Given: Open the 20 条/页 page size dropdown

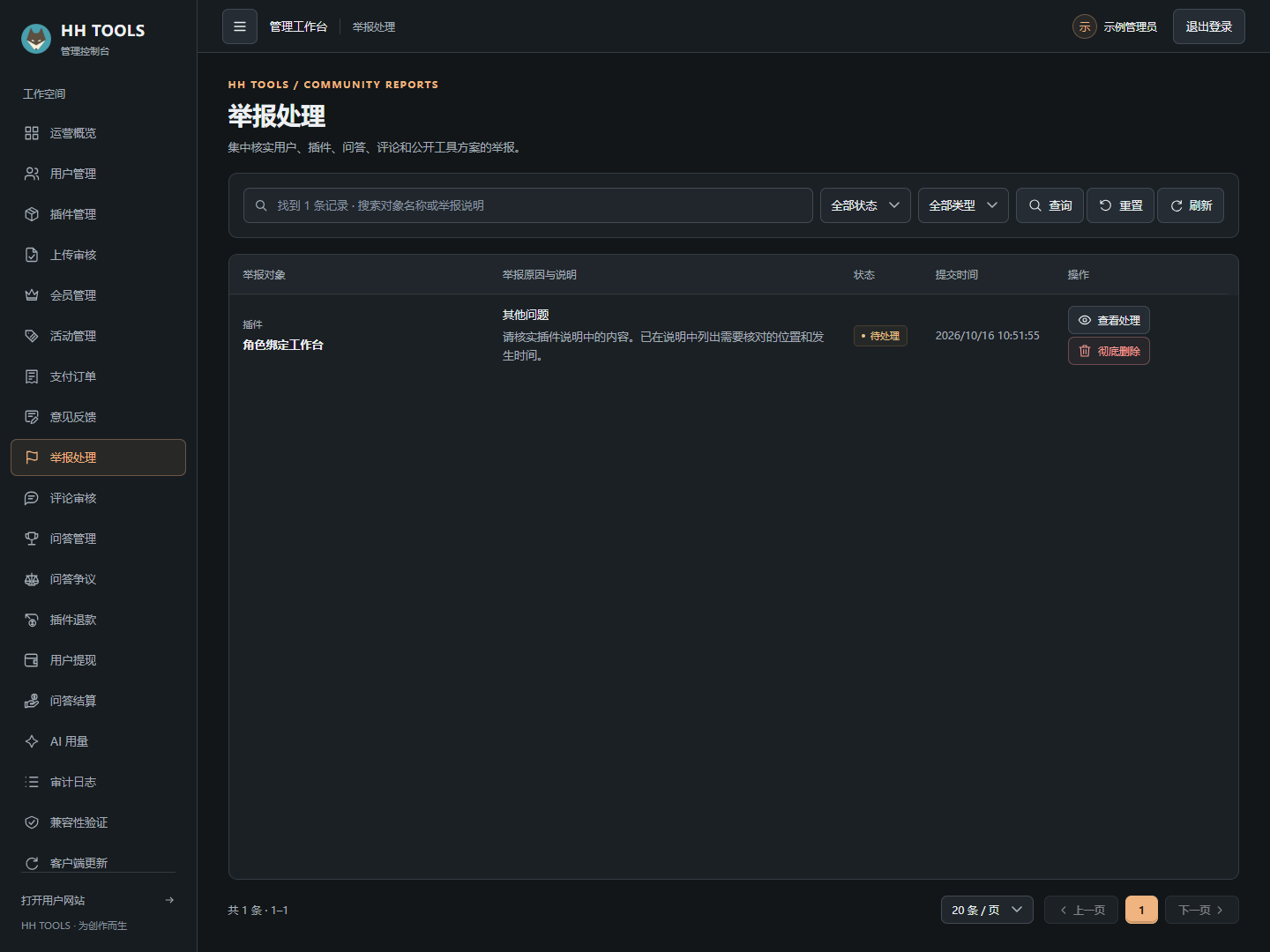Looking at the screenshot, I should tap(987, 910).
